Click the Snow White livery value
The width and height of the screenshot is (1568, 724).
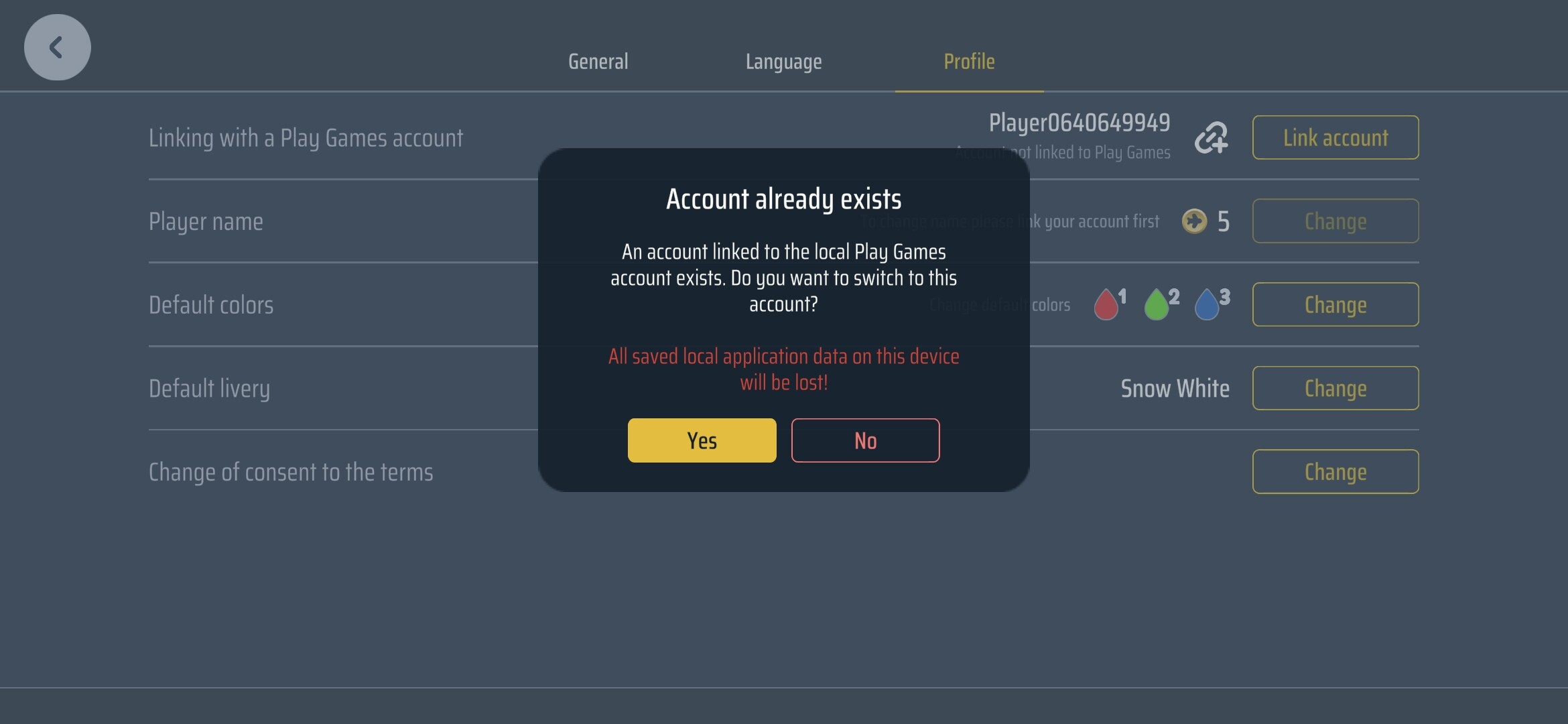click(x=1175, y=389)
